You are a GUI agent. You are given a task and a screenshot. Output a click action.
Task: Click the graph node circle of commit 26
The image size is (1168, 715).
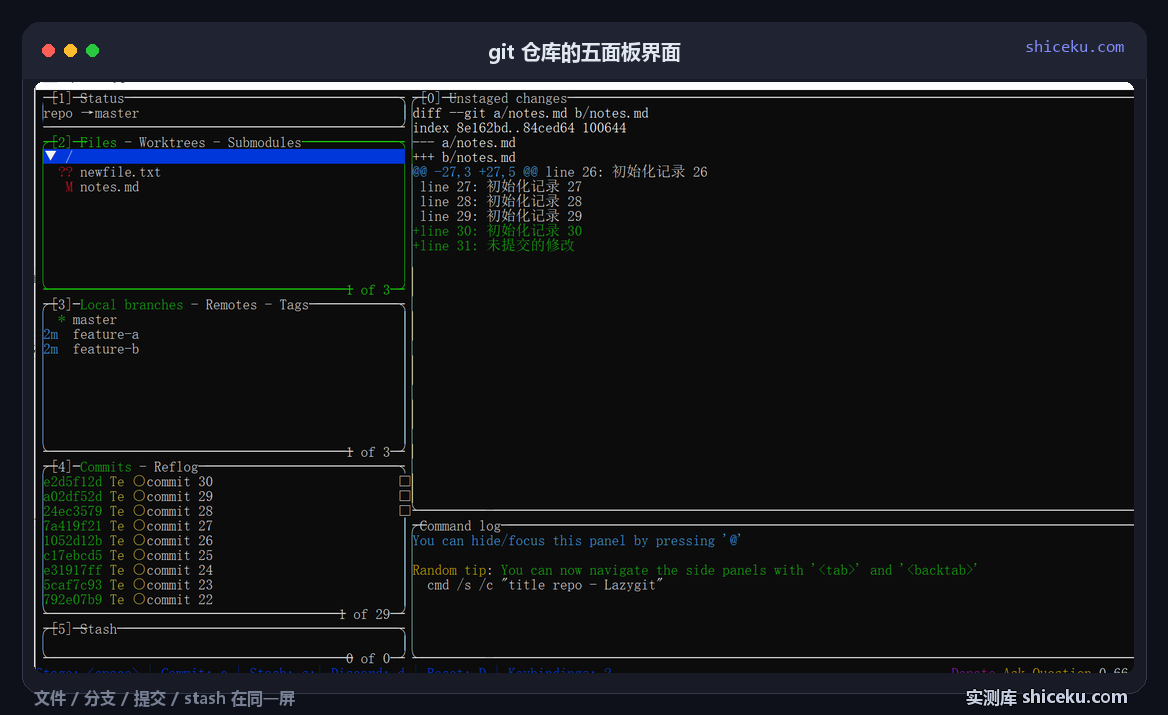(139, 540)
